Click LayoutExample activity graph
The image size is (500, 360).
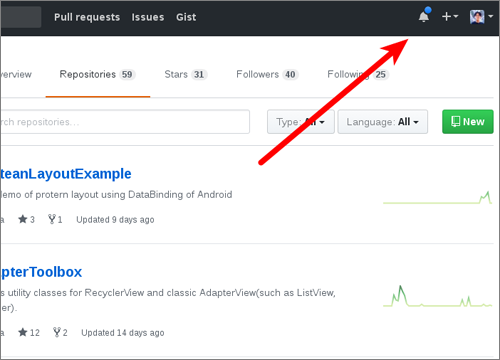click(x=438, y=197)
